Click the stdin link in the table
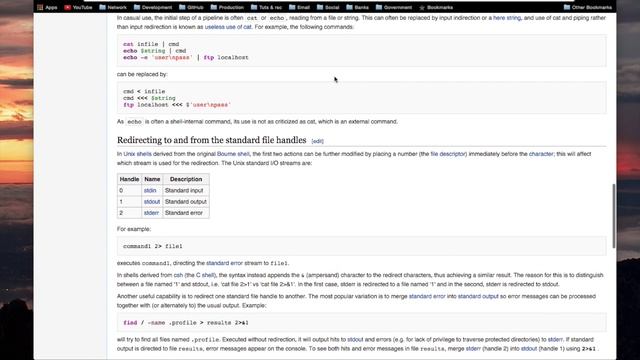Image resolution: width=640 pixels, height=360 pixels. [x=150, y=191]
